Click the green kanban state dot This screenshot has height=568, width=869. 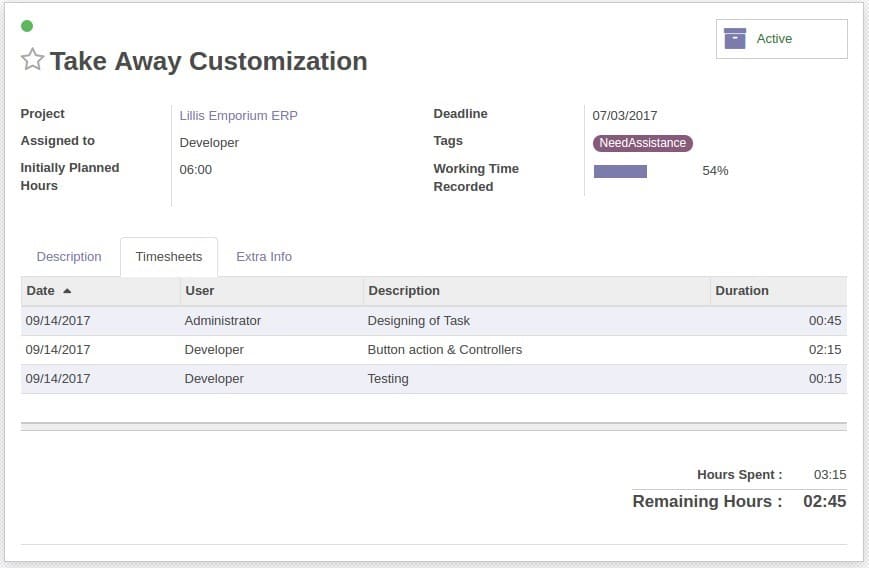click(x=27, y=25)
